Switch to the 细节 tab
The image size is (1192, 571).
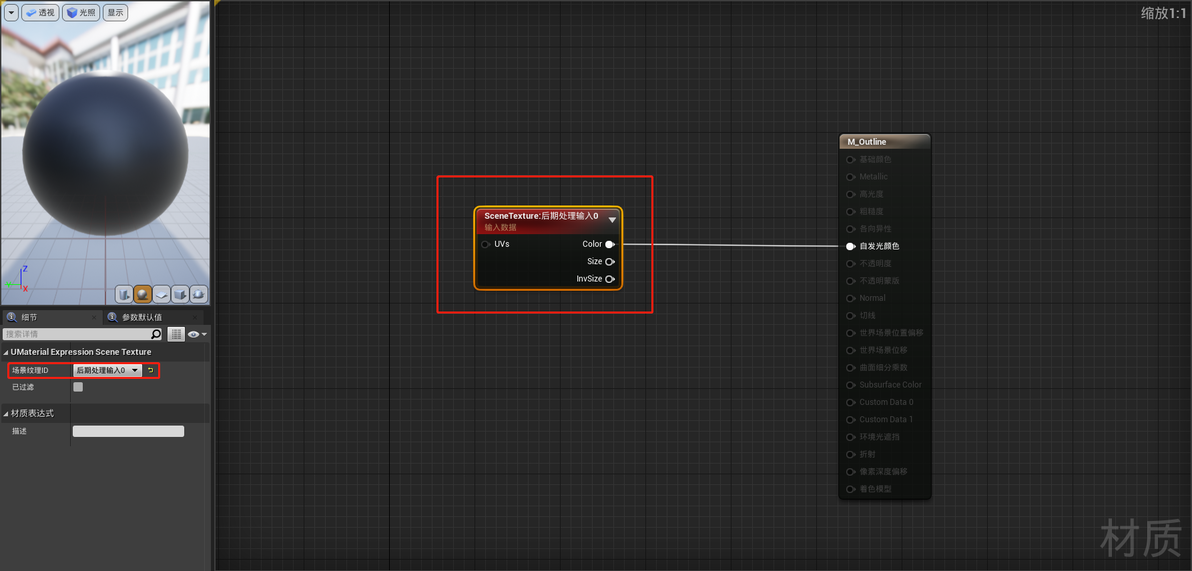click(x=29, y=317)
